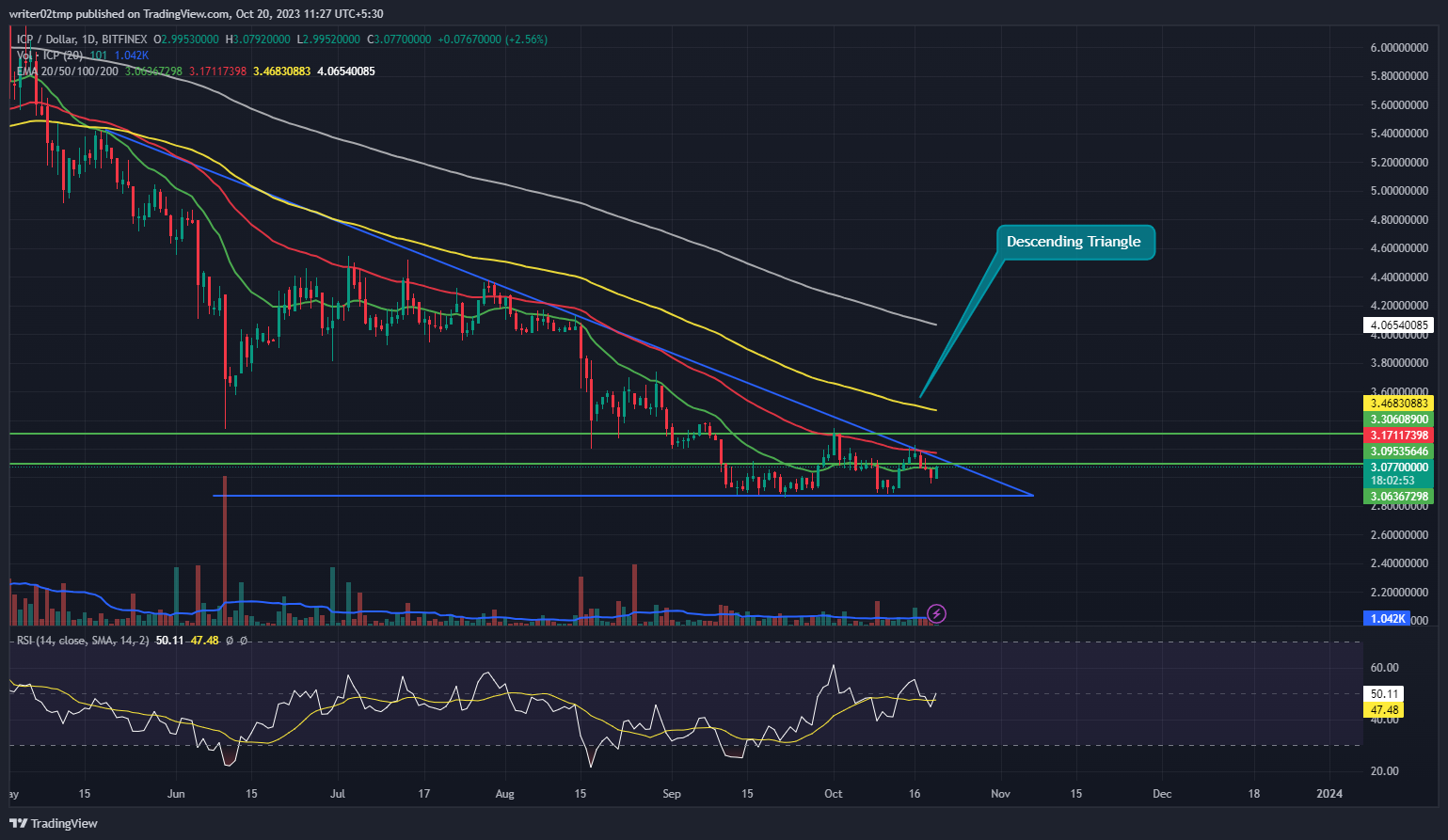Click the Jul label on the time axis
This screenshot has width=1448, height=840.
337,794
